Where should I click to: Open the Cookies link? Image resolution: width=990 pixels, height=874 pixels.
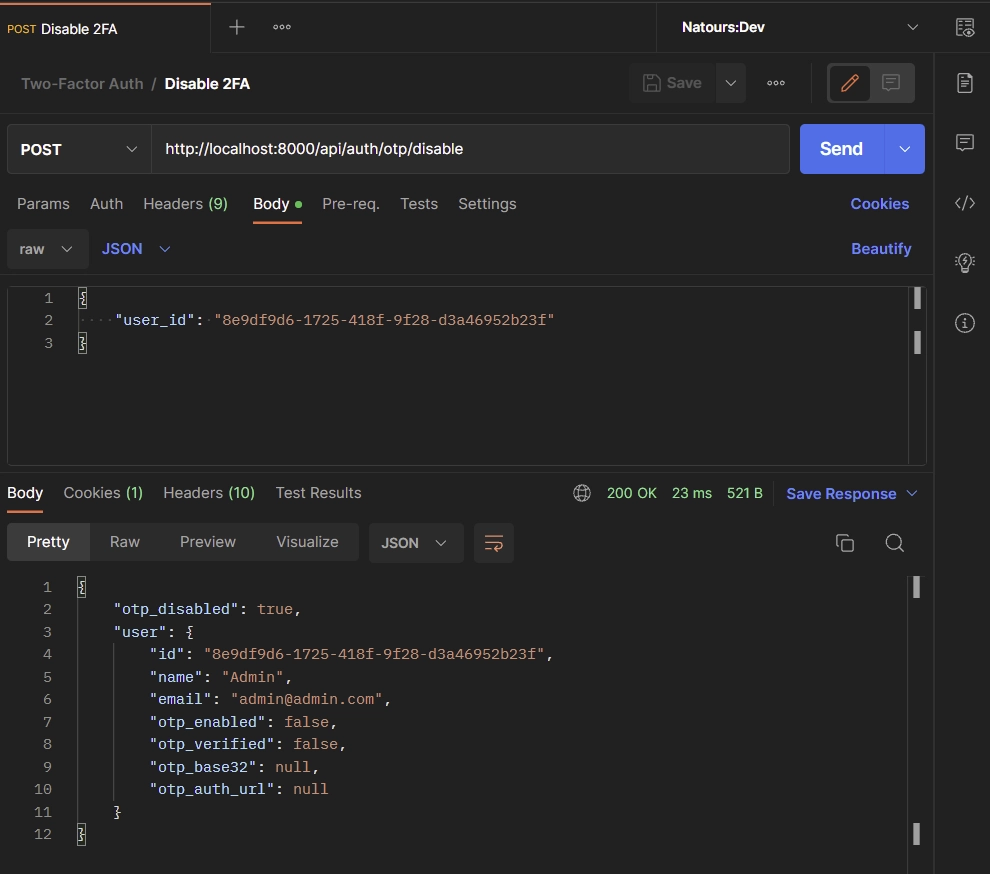click(880, 204)
